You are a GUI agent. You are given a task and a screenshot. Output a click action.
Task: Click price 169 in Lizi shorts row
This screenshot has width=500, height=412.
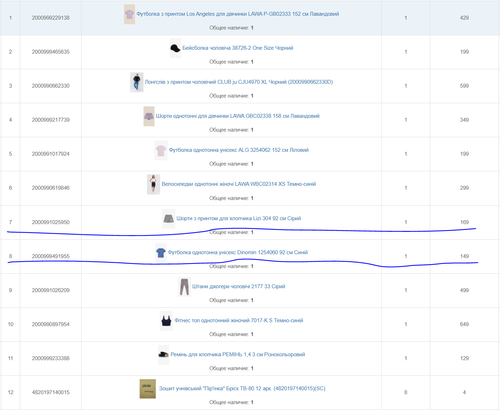pyautogui.click(x=464, y=222)
